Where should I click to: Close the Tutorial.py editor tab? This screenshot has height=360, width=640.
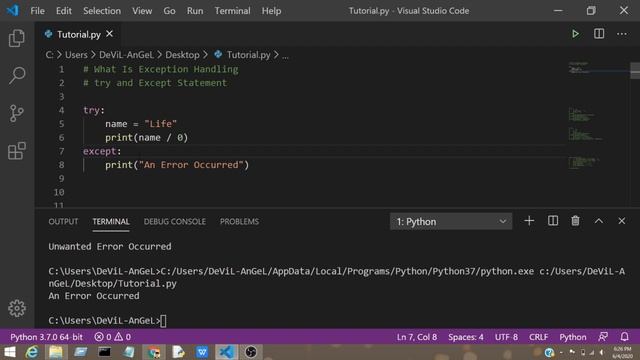(x=109, y=34)
